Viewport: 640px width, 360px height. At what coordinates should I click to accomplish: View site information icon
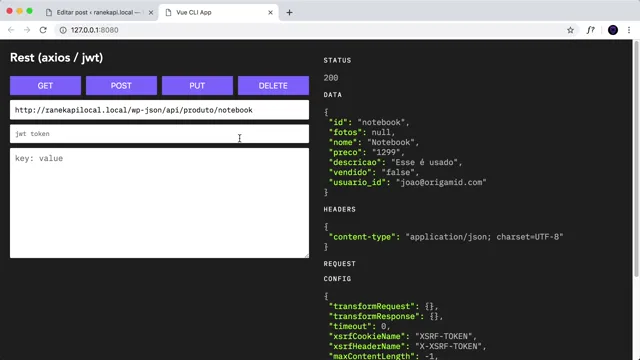pyautogui.click(x=63, y=30)
